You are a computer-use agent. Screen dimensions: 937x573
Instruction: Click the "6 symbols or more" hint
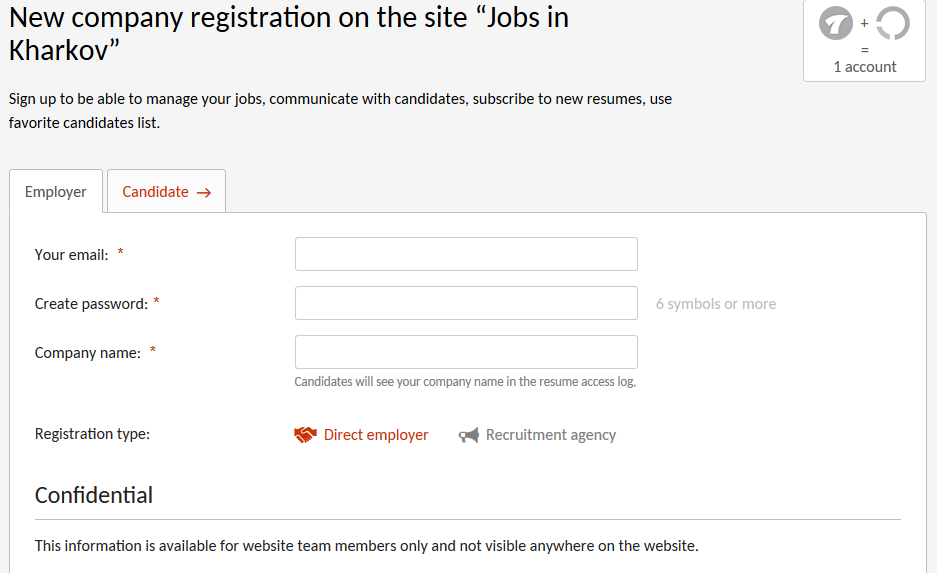pos(716,304)
